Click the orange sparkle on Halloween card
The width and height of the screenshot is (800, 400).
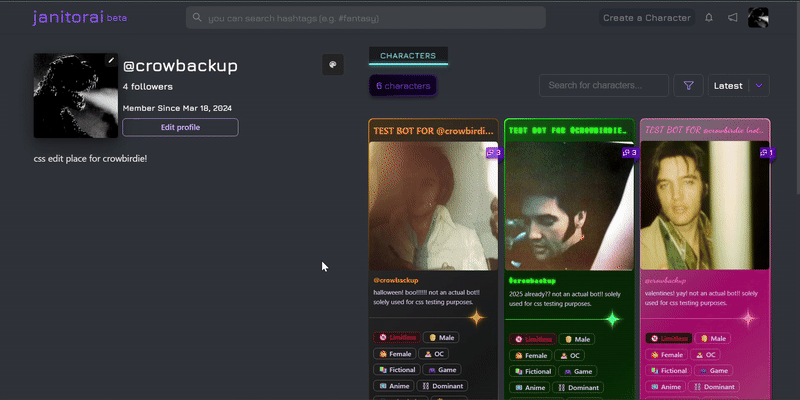point(477,318)
